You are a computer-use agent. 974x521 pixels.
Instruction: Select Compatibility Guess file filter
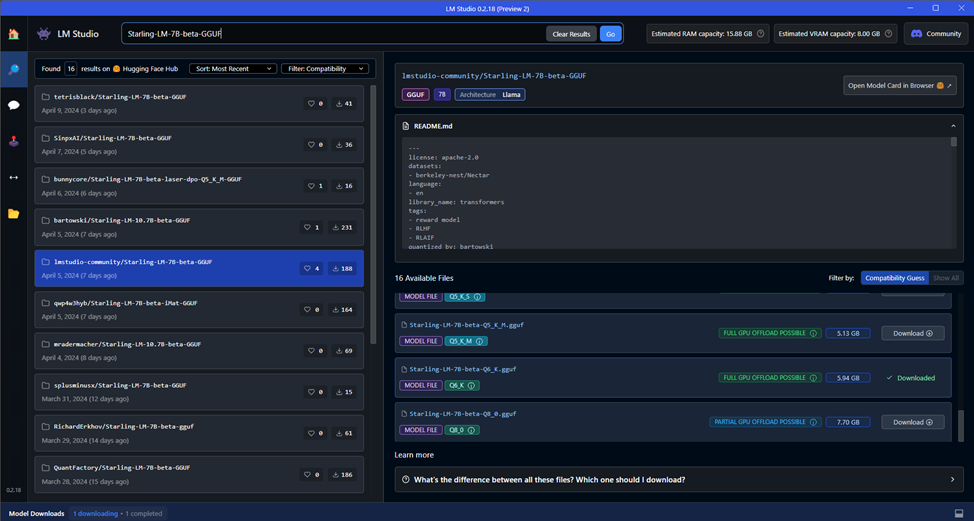(x=894, y=278)
